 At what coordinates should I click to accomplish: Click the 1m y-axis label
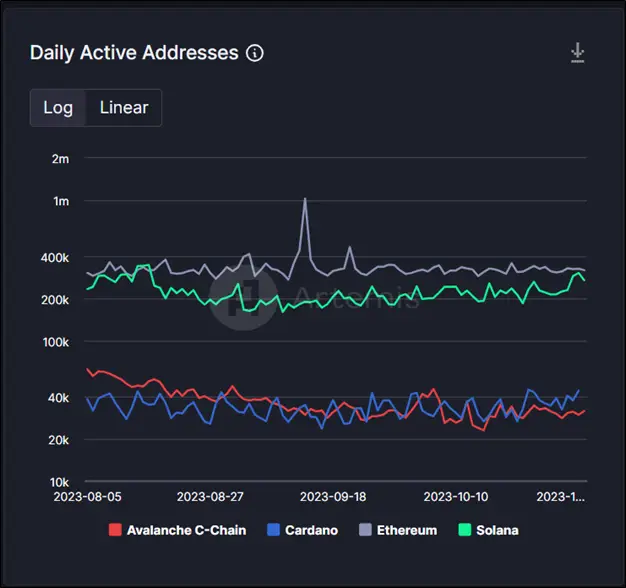tap(61, 202)
